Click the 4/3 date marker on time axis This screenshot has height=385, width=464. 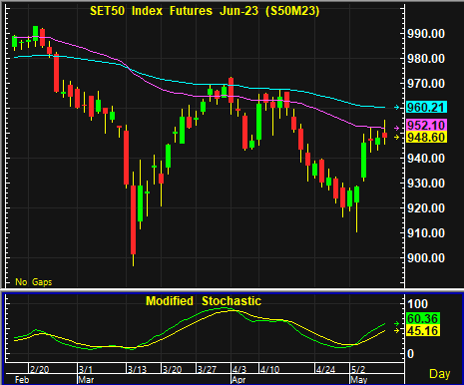coord(239,369)
